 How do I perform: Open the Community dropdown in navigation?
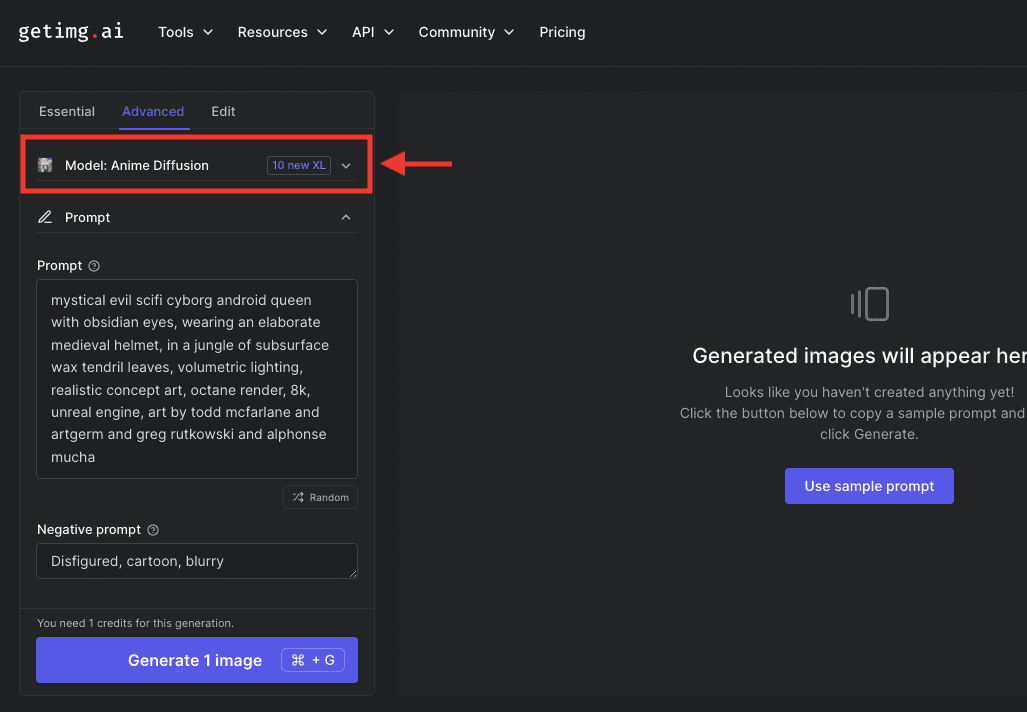466,32
